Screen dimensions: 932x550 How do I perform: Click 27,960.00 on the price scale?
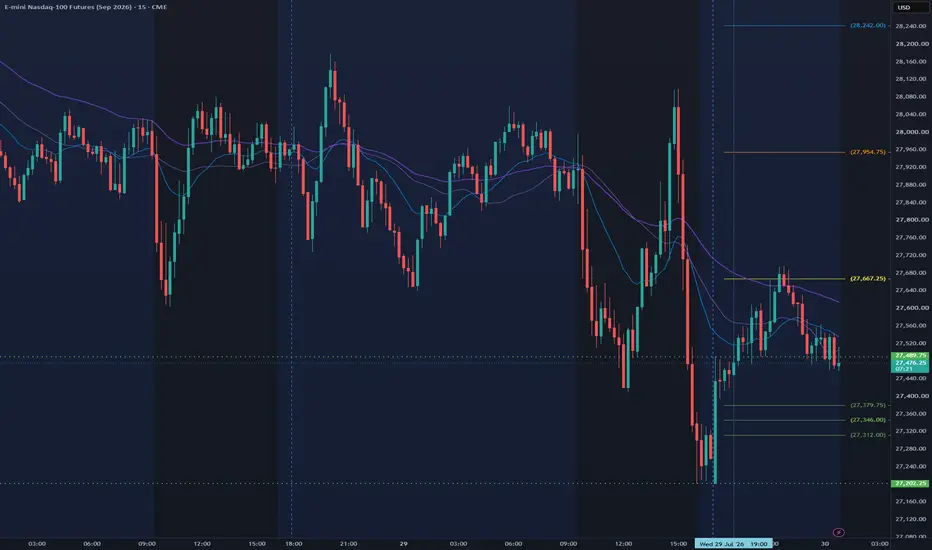[x=911, y=149]
